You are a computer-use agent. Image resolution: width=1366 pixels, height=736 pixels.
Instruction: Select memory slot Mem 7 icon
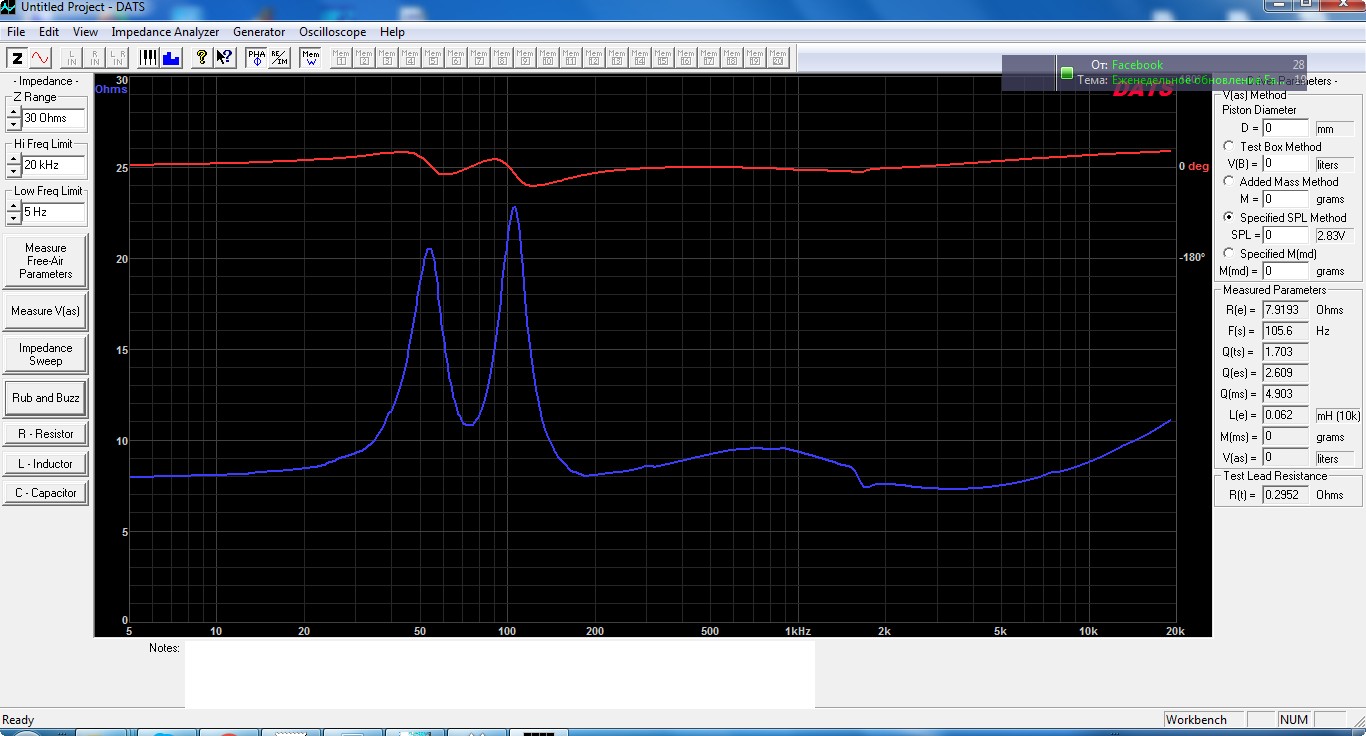tap(480, 58)
